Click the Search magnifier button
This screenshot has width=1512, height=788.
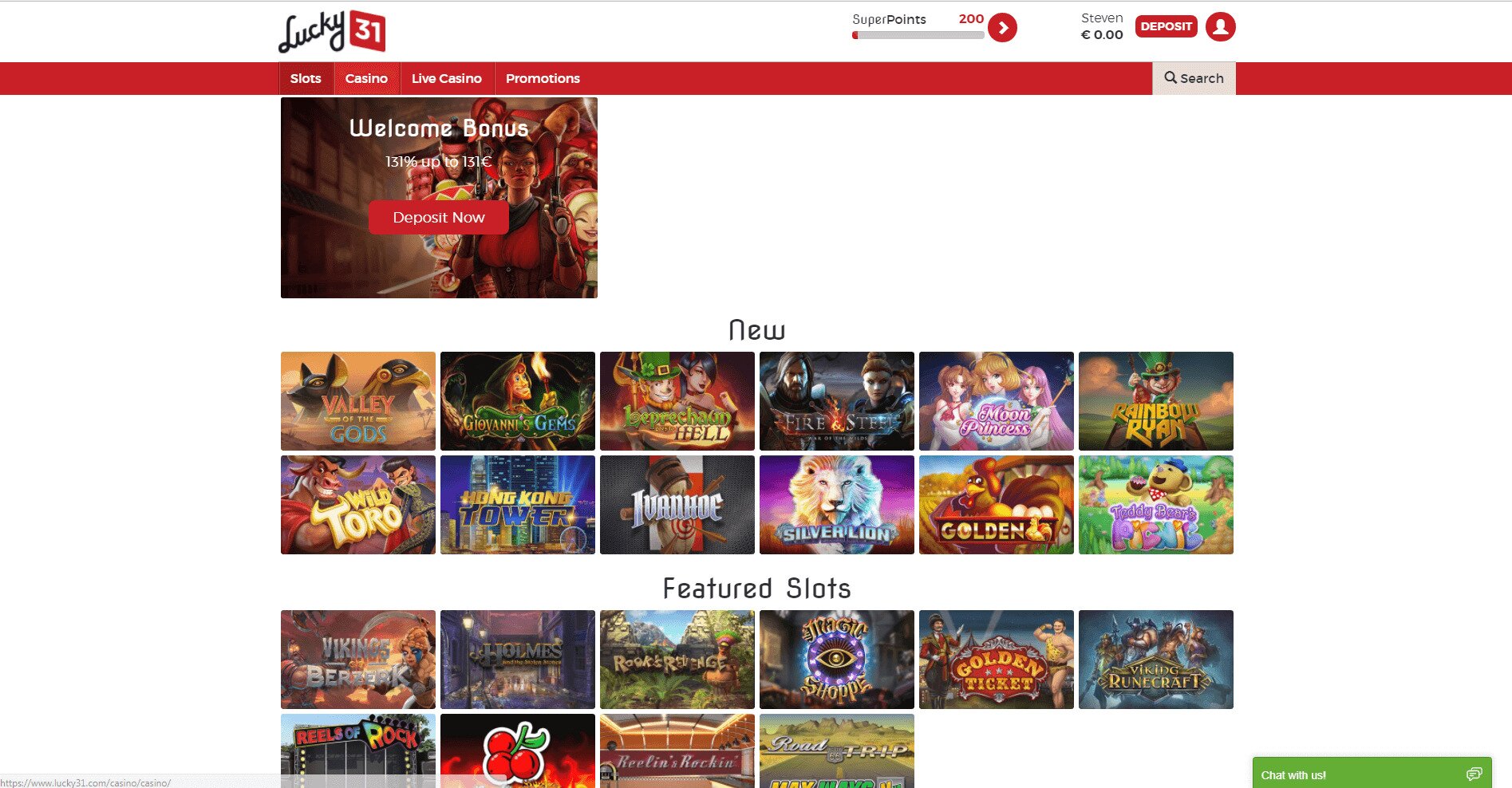(x=1194, y=78)
